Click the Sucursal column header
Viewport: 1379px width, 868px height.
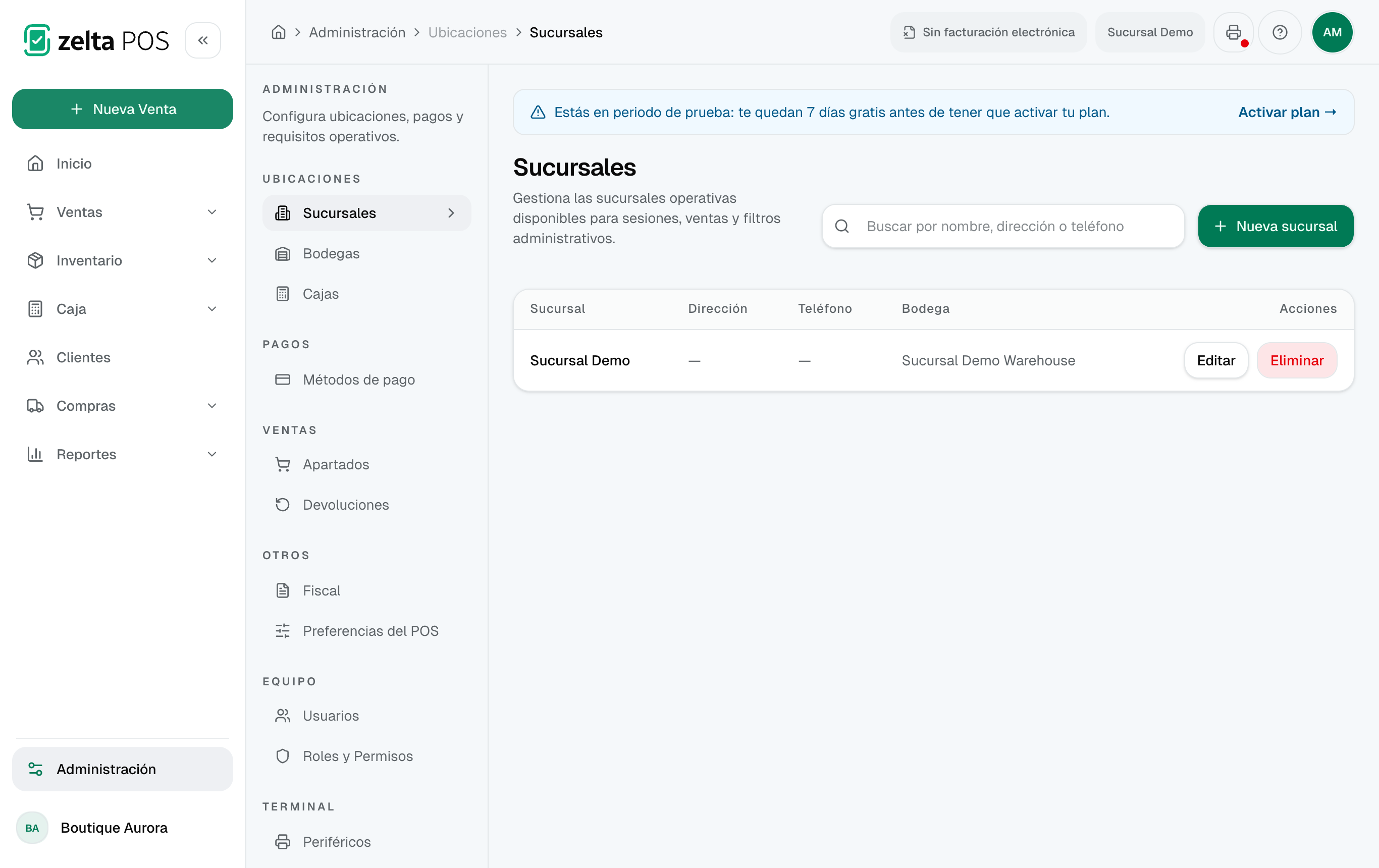pos(557,309)
